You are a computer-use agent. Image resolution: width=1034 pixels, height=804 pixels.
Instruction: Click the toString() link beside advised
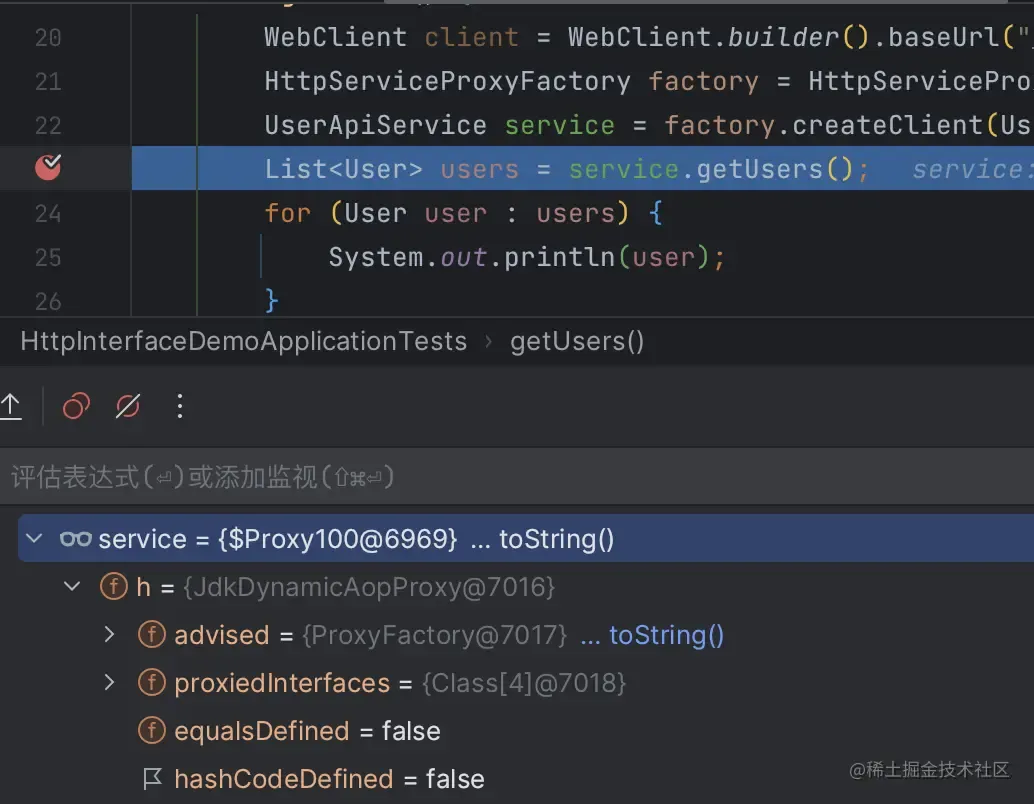coord(666,635)
